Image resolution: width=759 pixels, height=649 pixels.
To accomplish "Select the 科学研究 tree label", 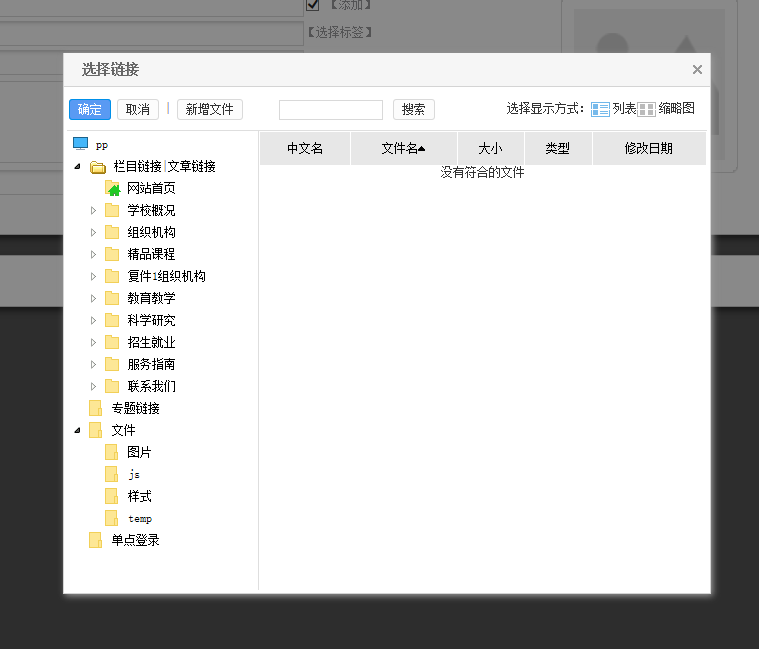I will pos(151,320).
